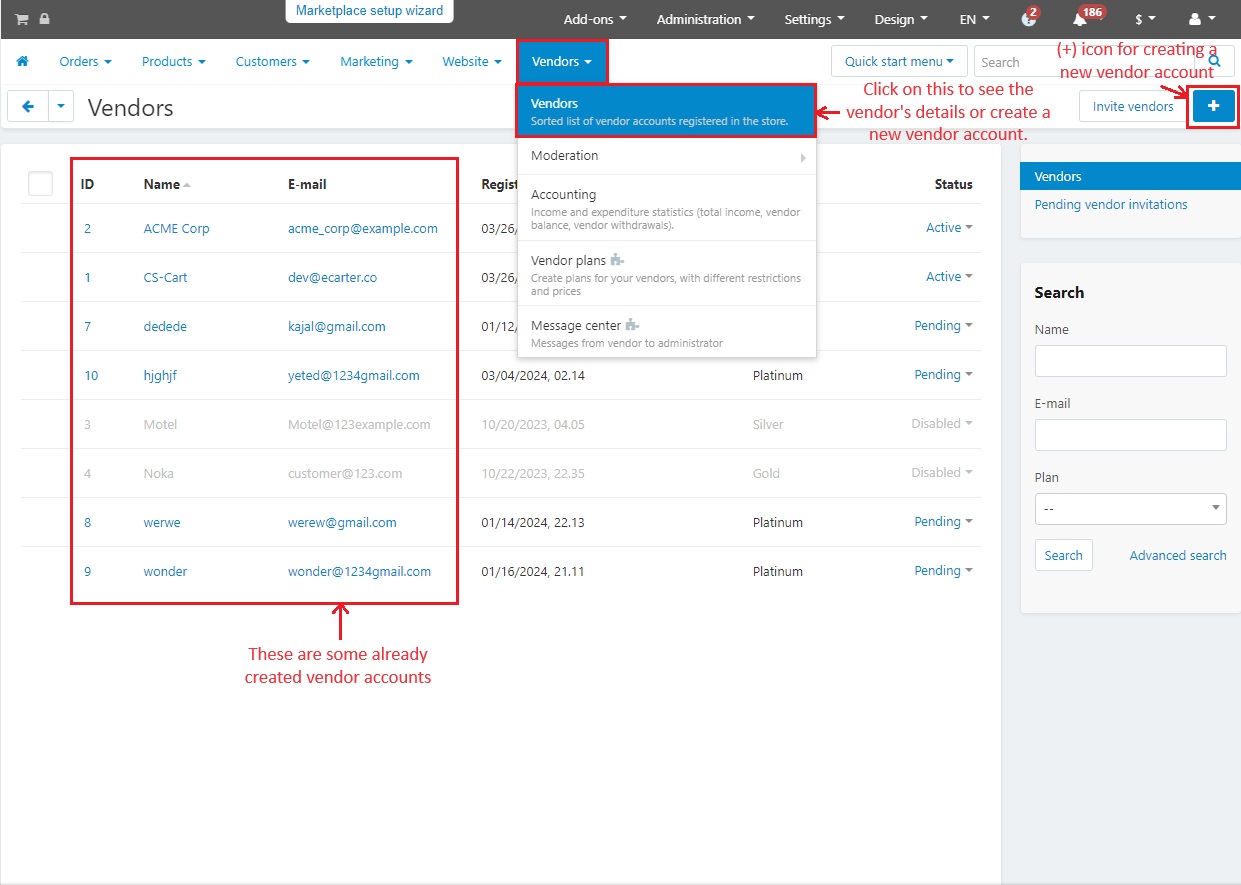
Task: Open the Plan select box in Search
Action: click(x=1130, y=508)
